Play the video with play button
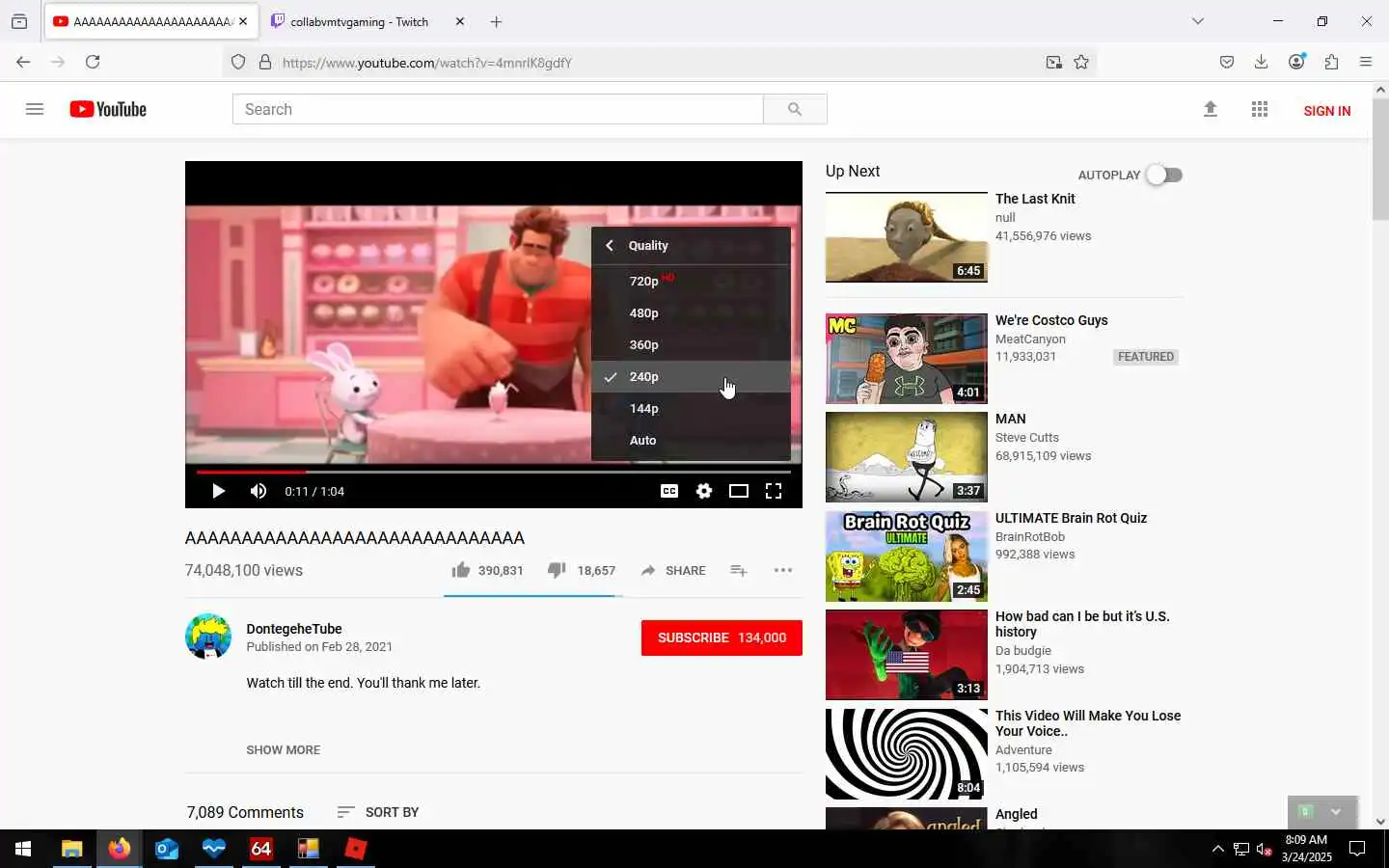The height and width of the screenshot is (868, 1389). point(218,491)
